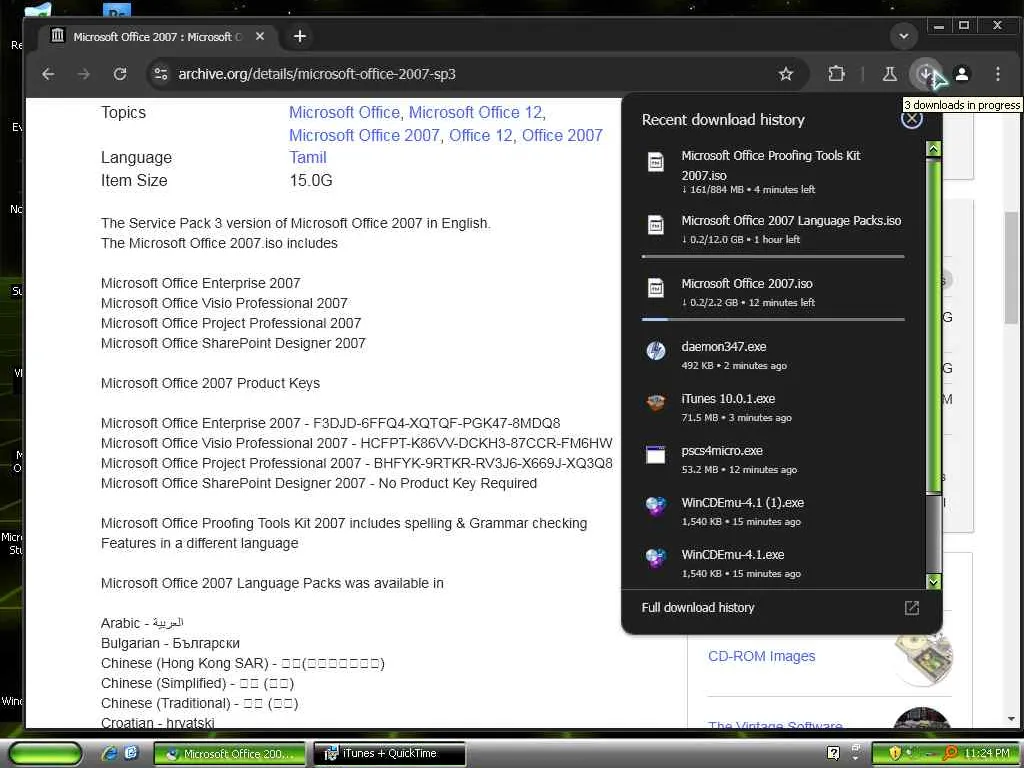Bookmark this page with the star icon
The image size is (1024, 768).
[786, 74]
